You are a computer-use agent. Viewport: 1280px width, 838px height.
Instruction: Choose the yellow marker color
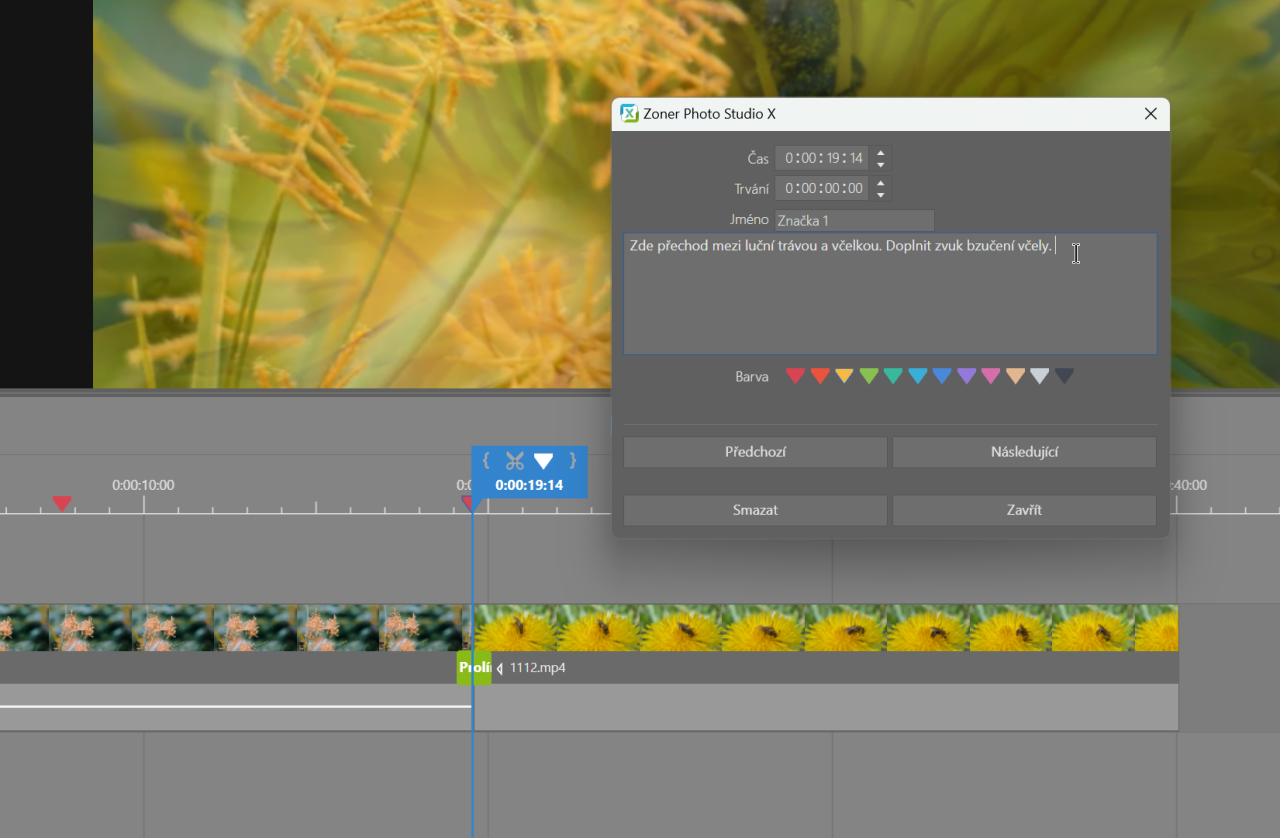click(844, 376)
